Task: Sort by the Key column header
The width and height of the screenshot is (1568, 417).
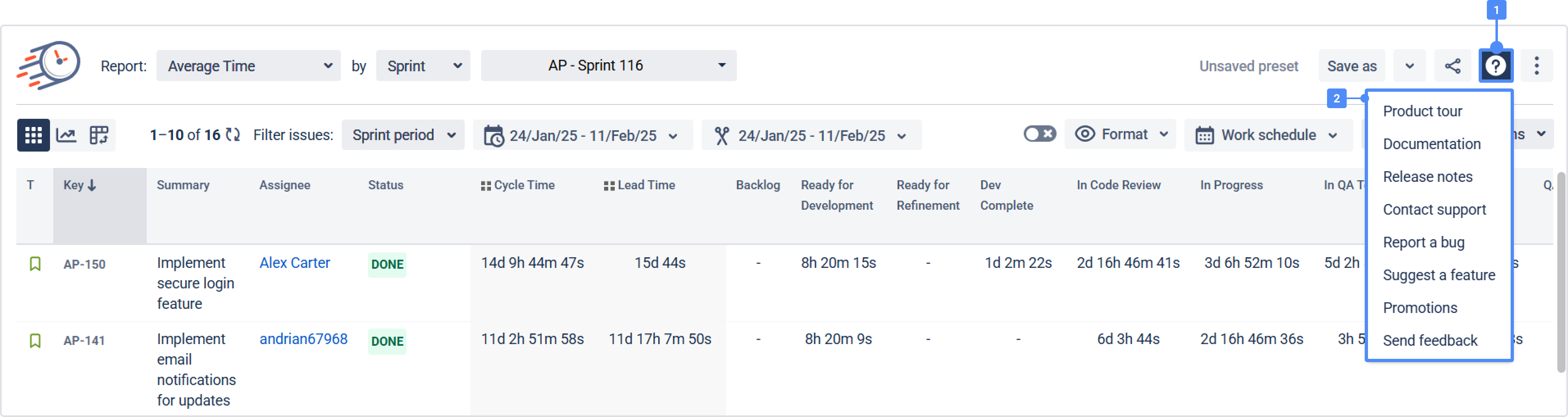Action: click(80, 185)
